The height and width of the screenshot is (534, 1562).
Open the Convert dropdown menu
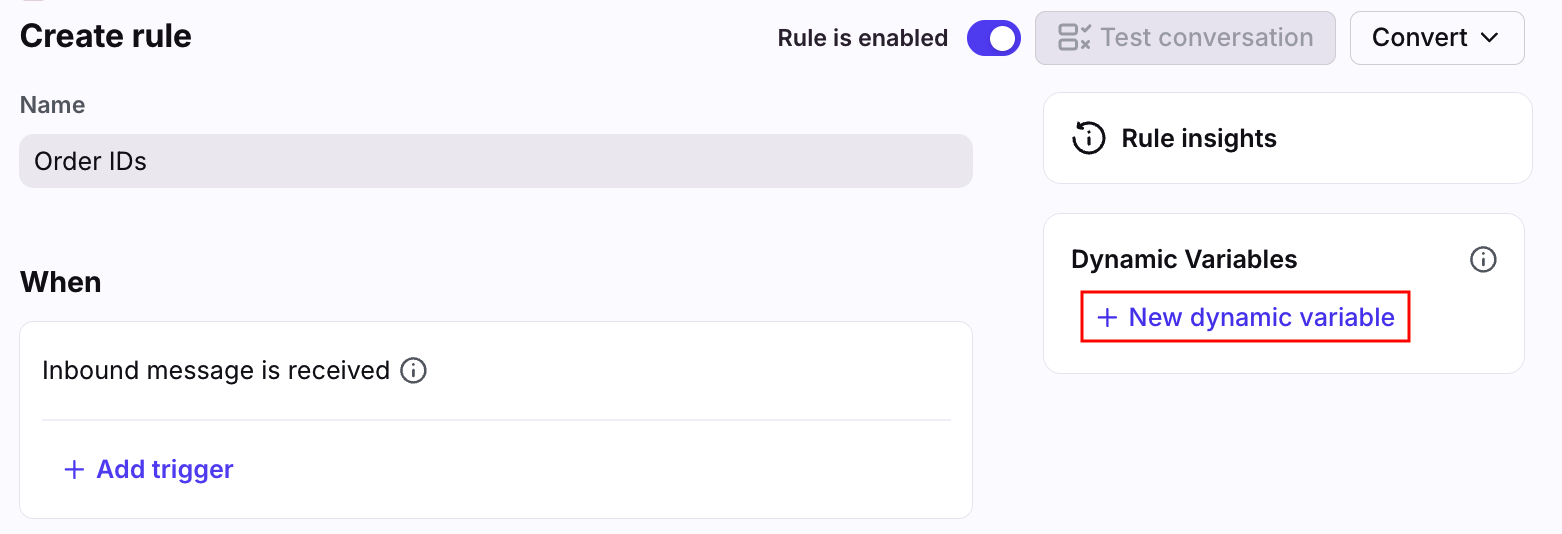tap(1436, 38)
